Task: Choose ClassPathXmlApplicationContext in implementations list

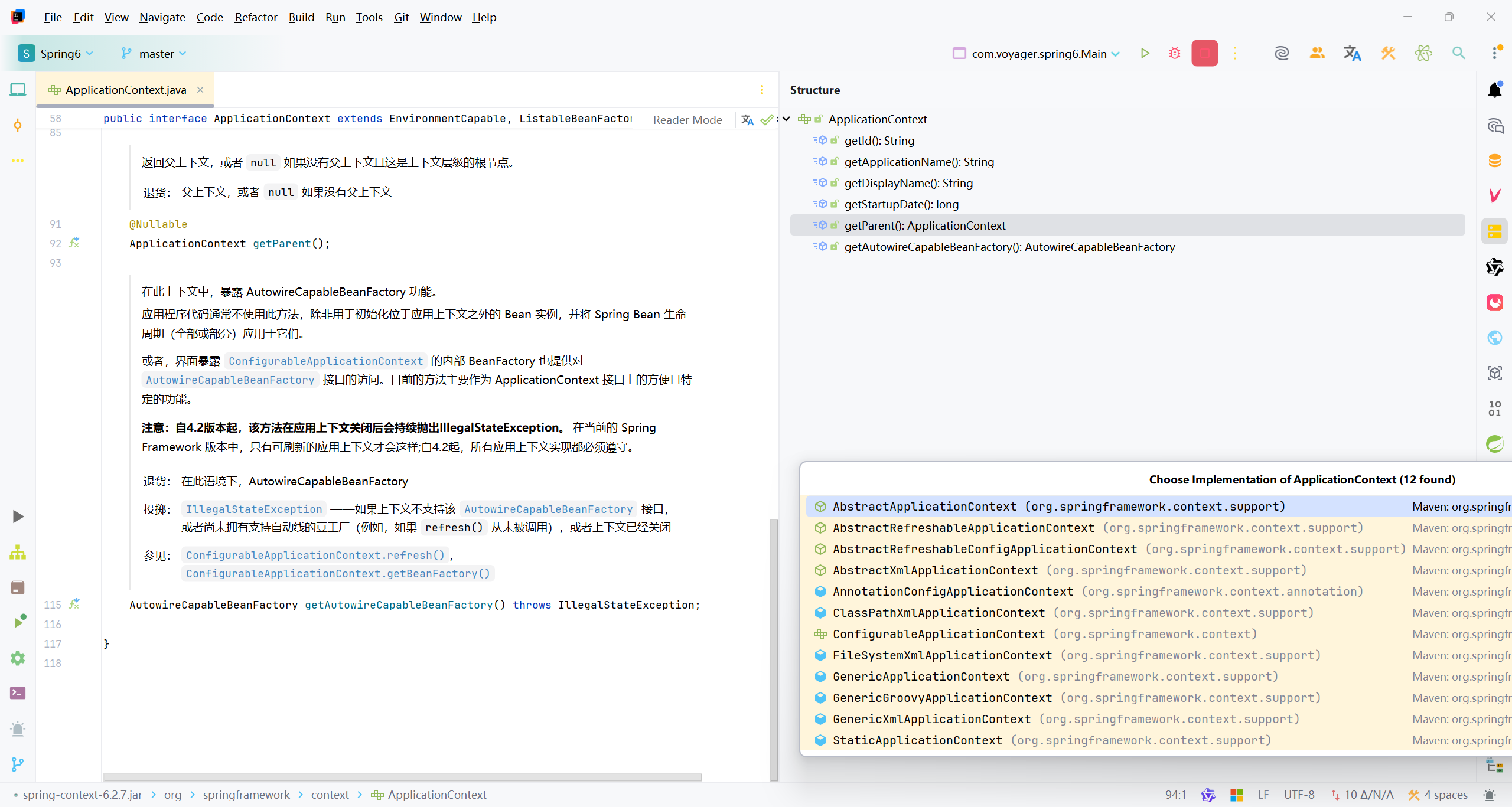Action: click(938, 613)
